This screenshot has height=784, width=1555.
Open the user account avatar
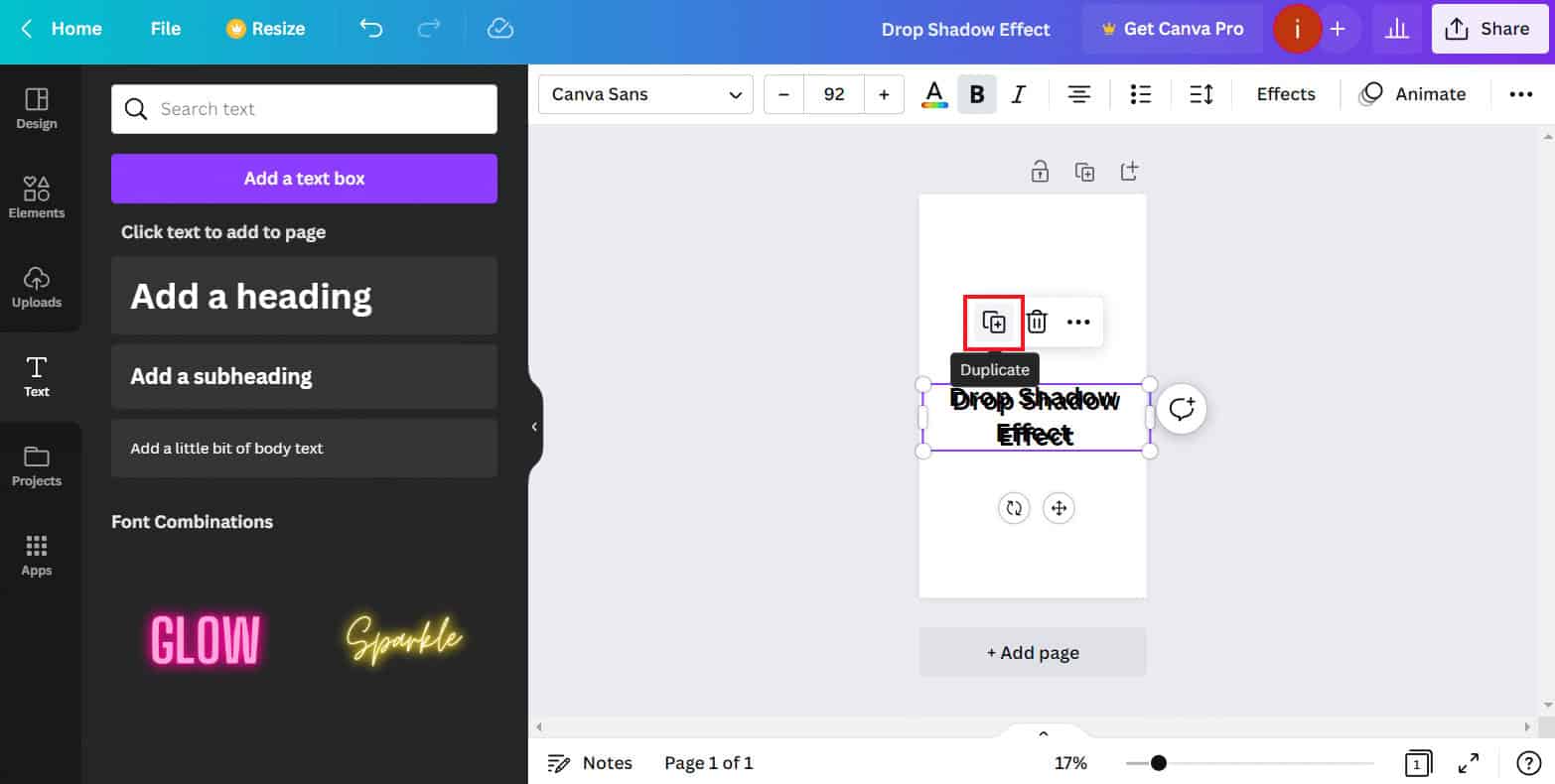(x=1297, y=29)
